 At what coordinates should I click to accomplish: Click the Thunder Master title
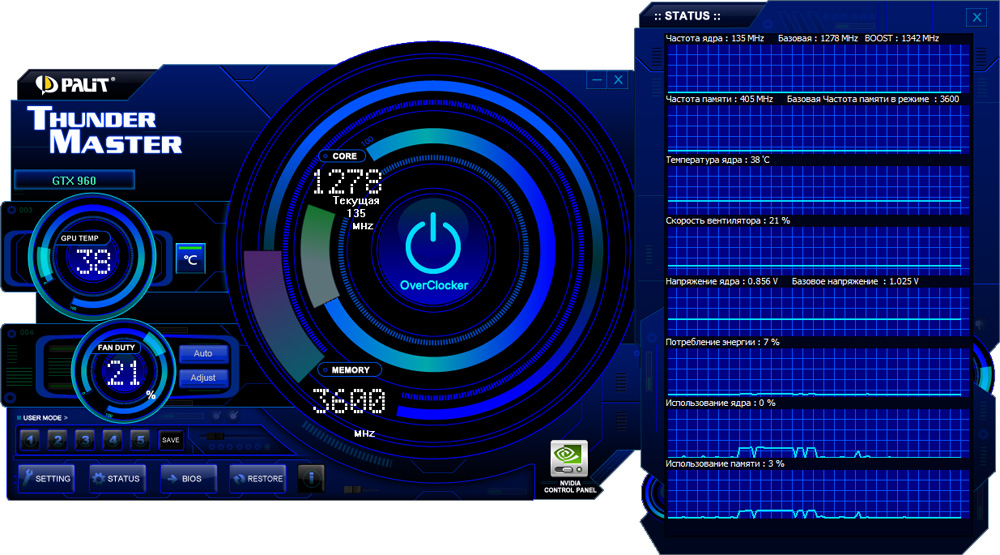(x=105, y=130)
